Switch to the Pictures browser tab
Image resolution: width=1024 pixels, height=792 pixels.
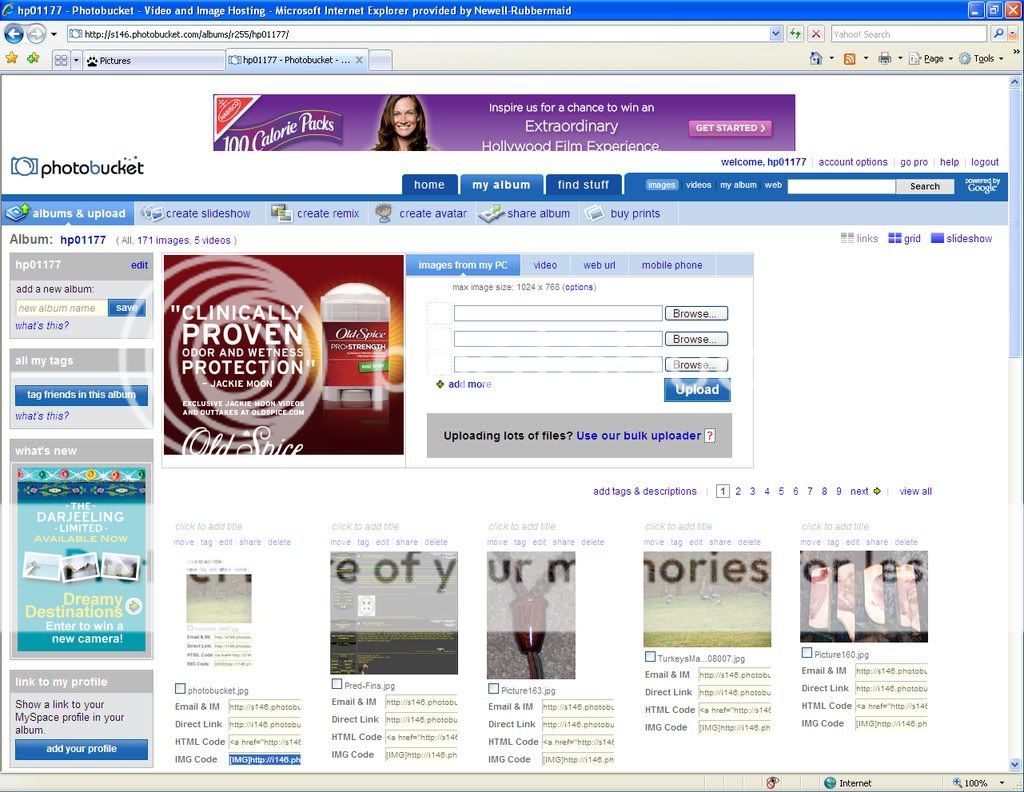coord(153,60)
